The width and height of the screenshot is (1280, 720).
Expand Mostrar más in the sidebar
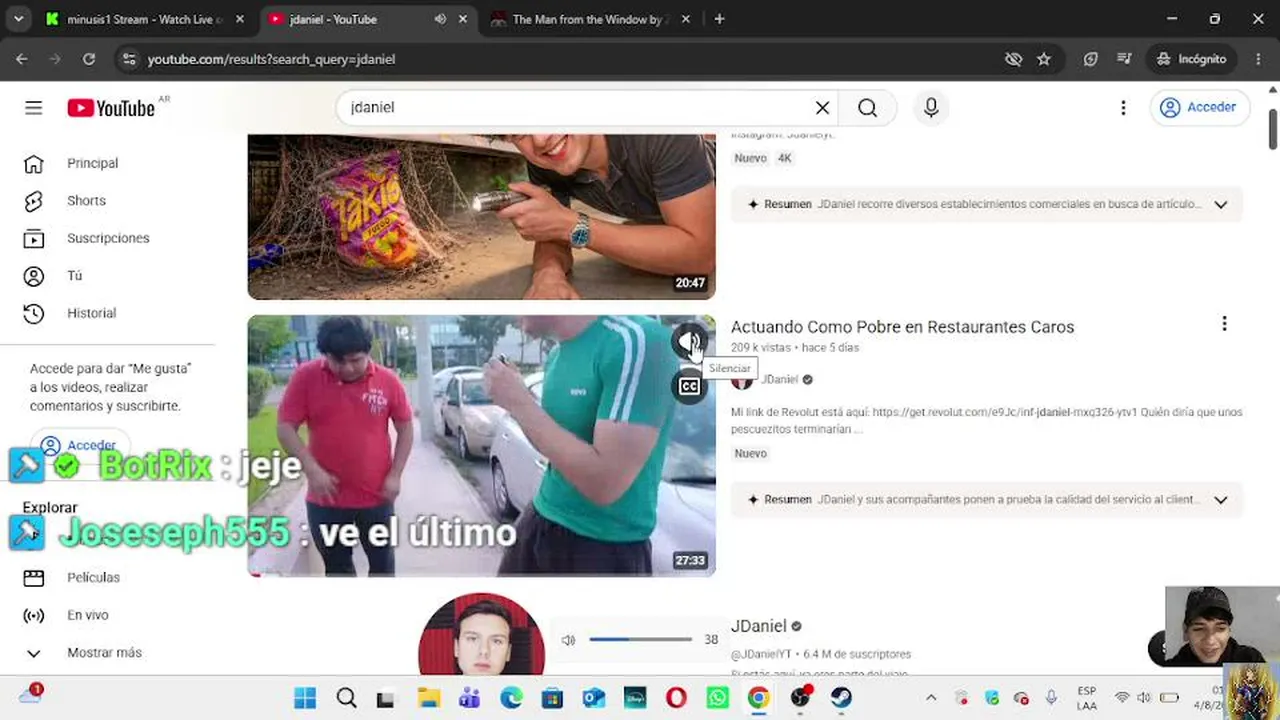click(x=104, y=653)
